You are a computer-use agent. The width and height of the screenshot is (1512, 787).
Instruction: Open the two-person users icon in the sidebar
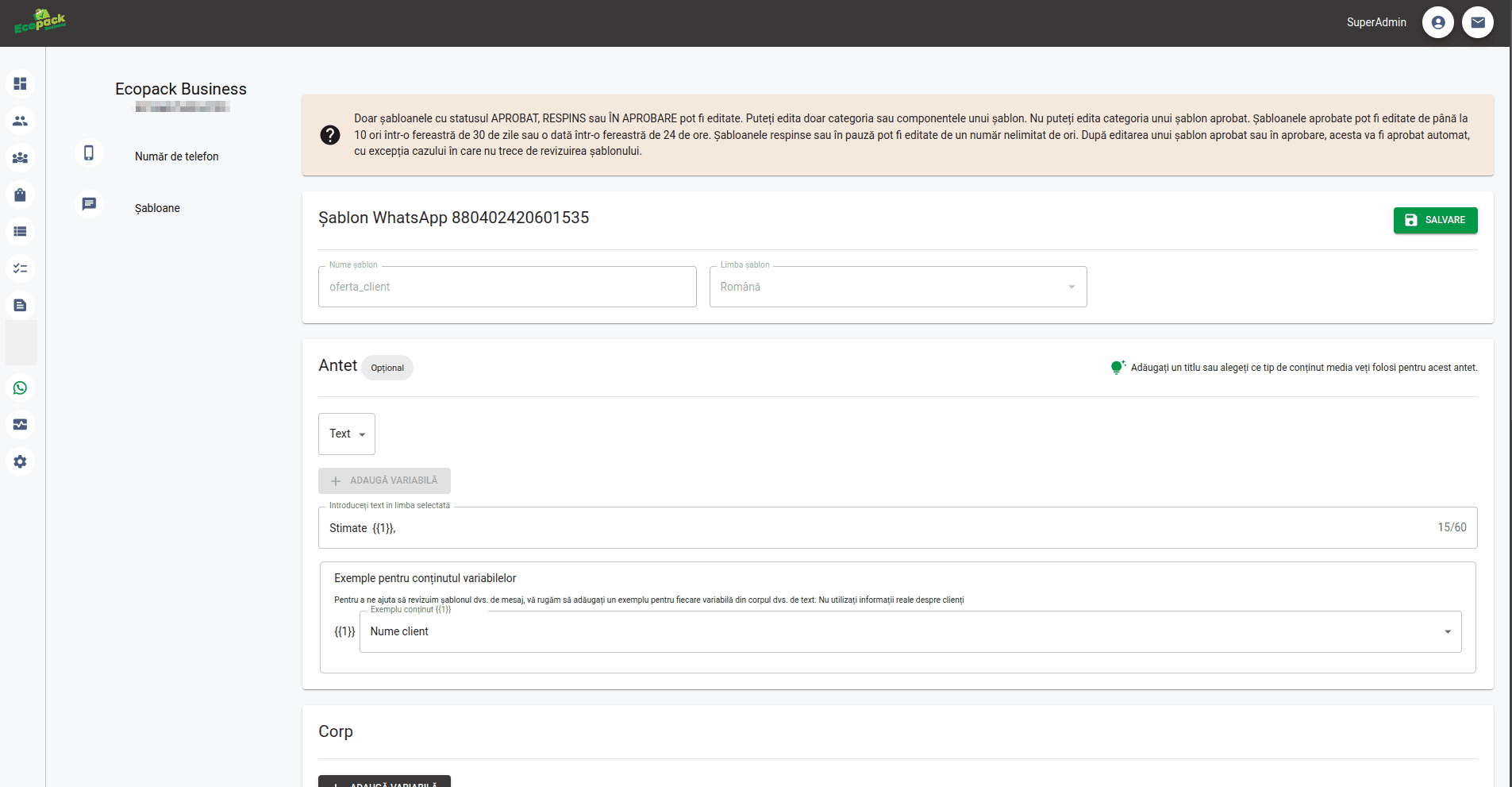[x=20, y=121]
